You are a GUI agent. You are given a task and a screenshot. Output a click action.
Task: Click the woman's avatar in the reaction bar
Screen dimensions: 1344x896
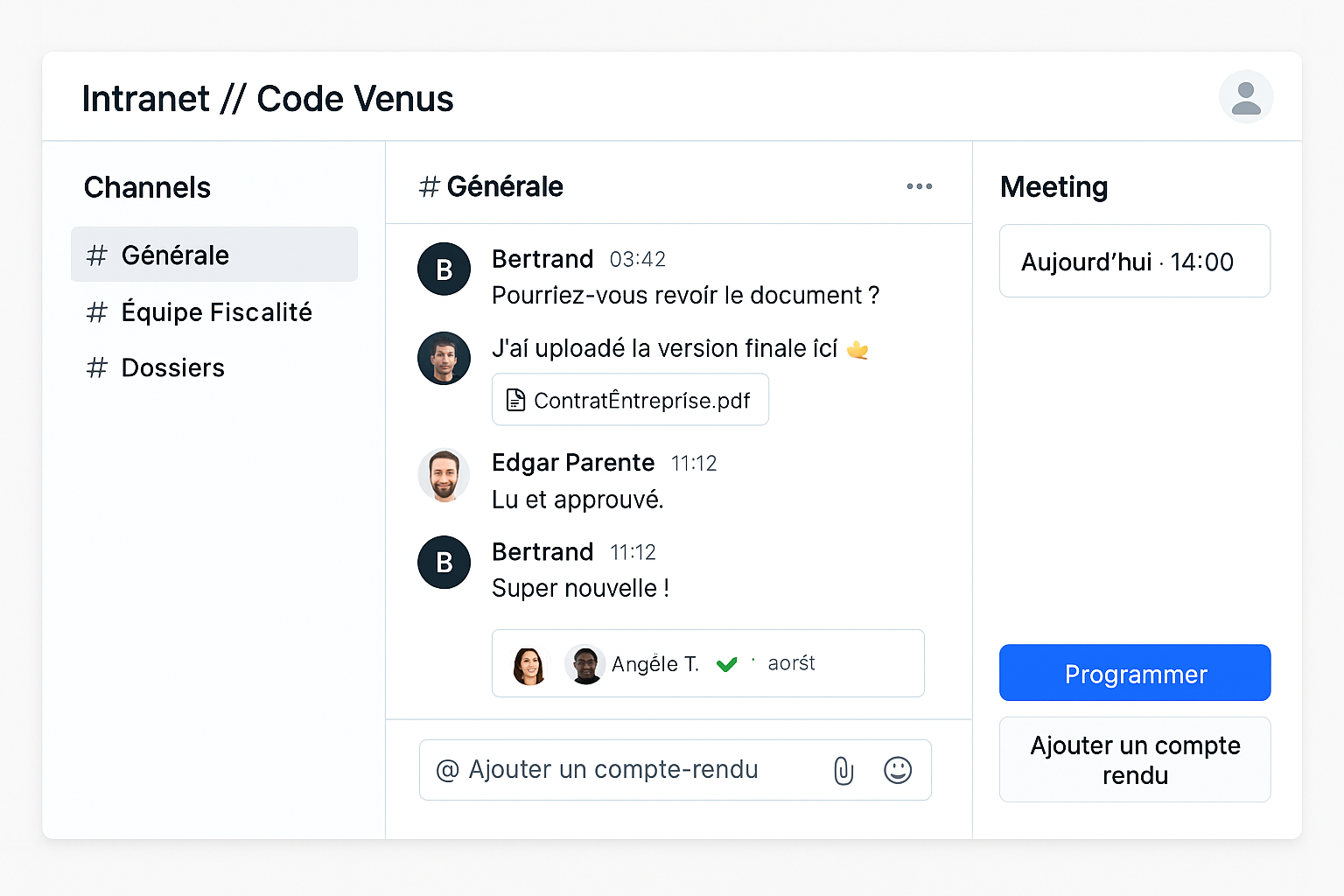point(528,666)
